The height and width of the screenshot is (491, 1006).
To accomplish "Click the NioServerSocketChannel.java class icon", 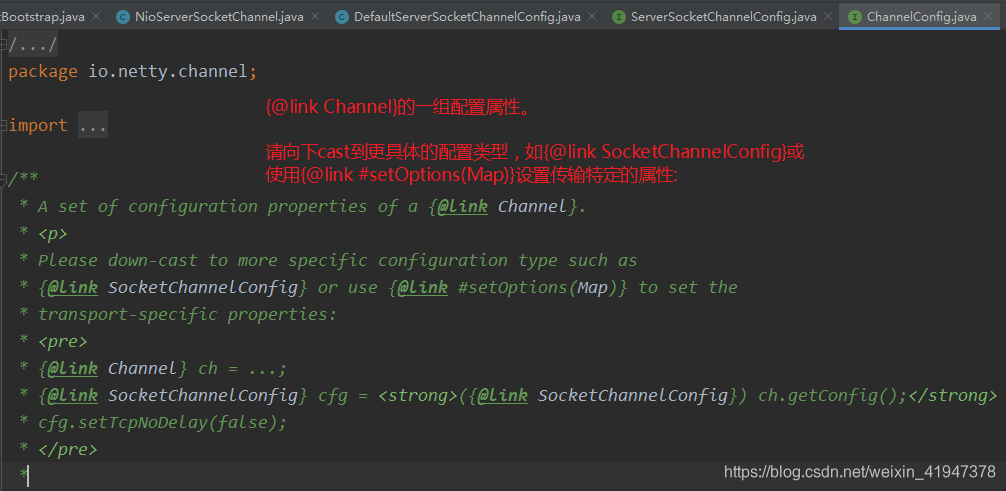I will (123, 17).
